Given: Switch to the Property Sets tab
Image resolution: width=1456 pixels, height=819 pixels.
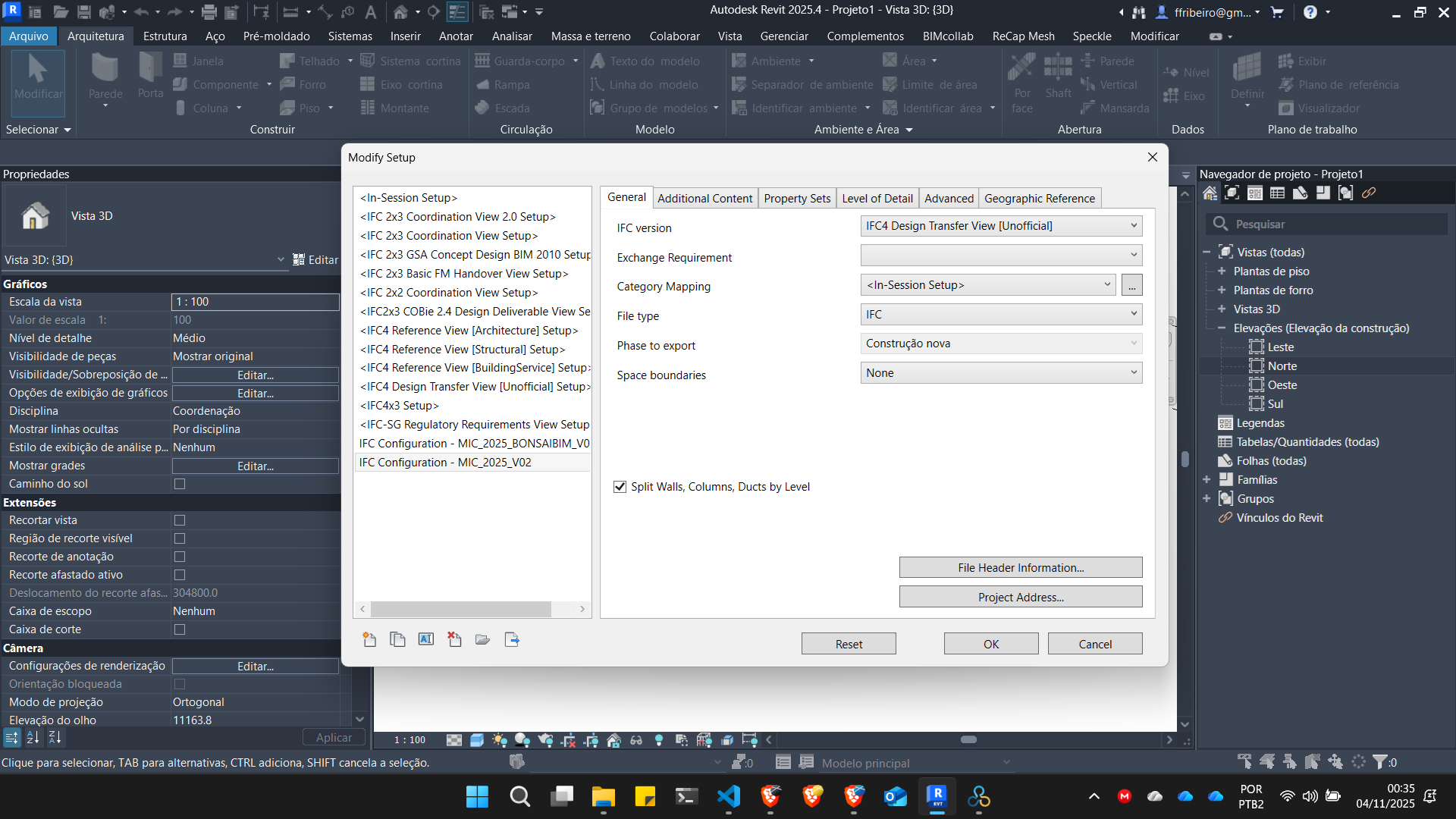Looking at the screenshot, I should point(797,199).
